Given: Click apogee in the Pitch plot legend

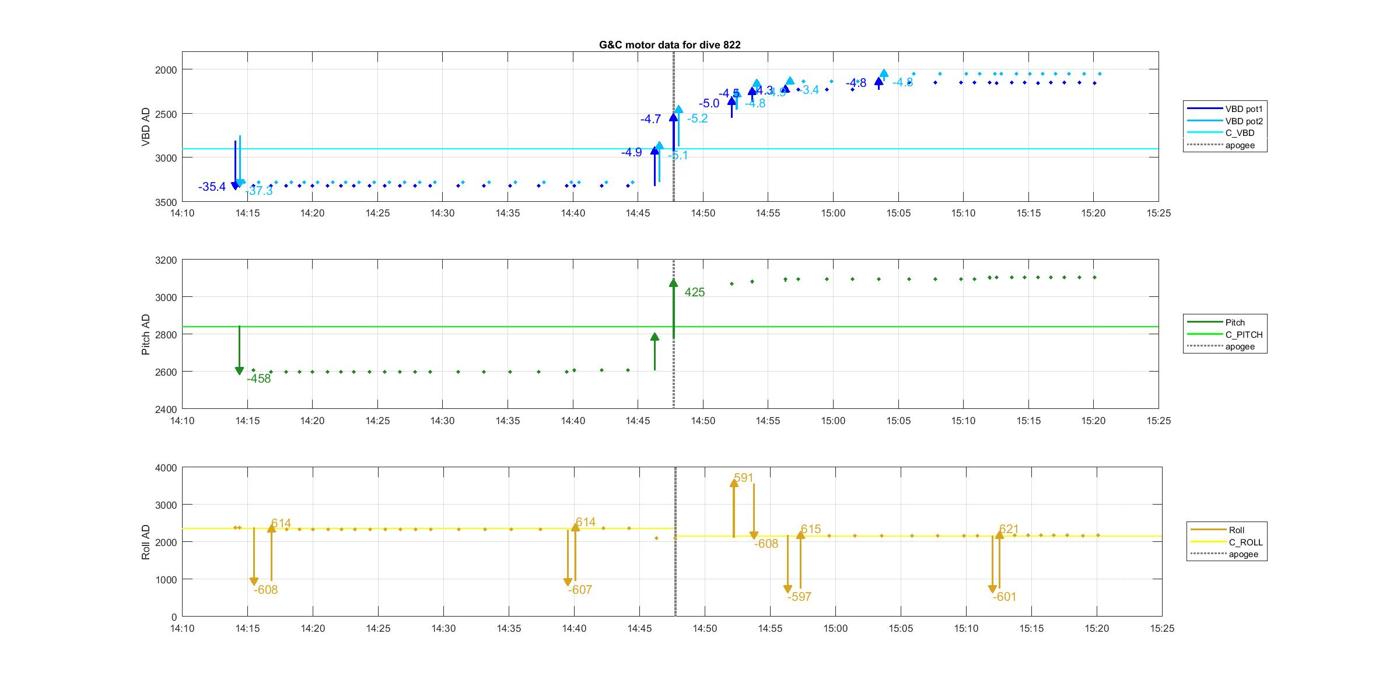Looking at the screenshot, I should pyautogui.click(x=1220, y=346).
